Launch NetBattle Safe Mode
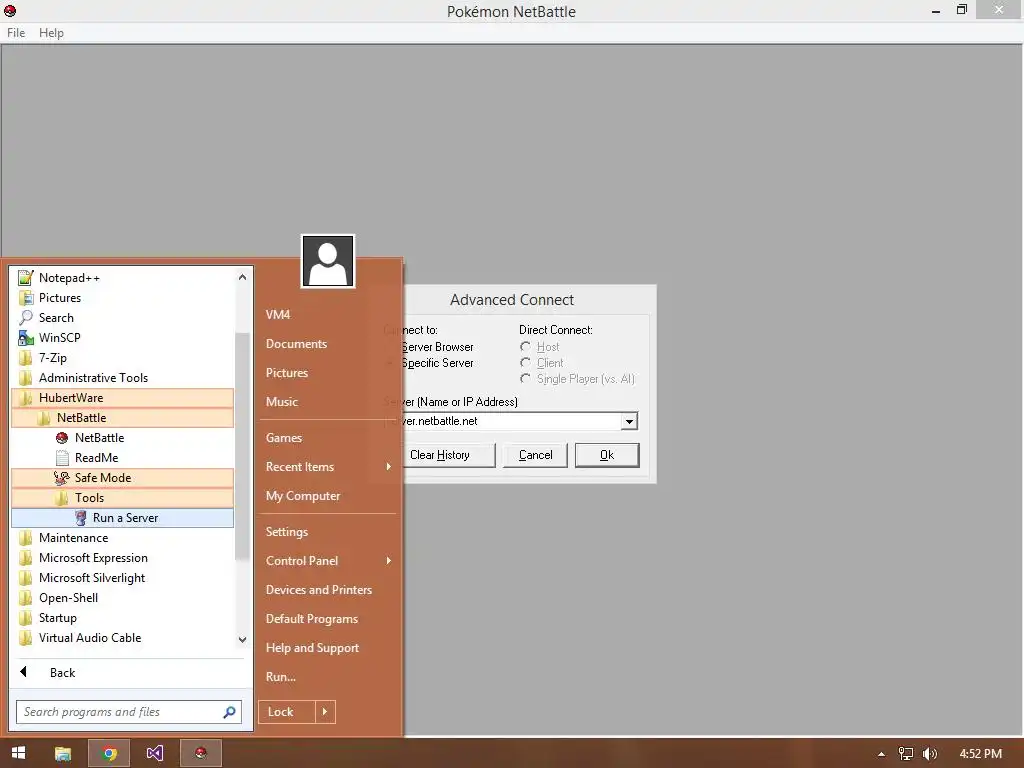The width and height of the screenshot is (1024, 768). click(x=122, y=478)
